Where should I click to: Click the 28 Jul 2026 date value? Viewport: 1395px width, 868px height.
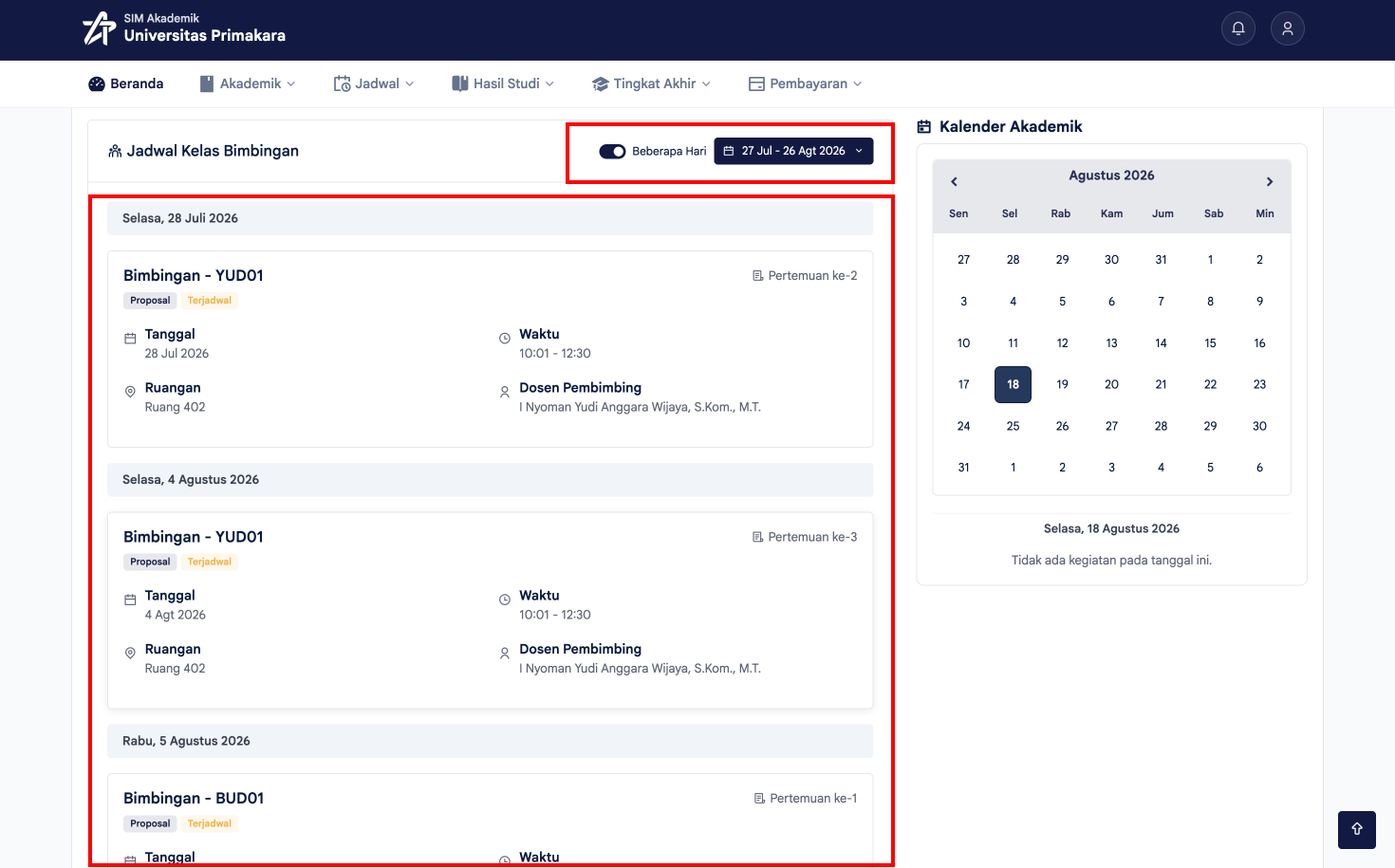tap(177, 354)
